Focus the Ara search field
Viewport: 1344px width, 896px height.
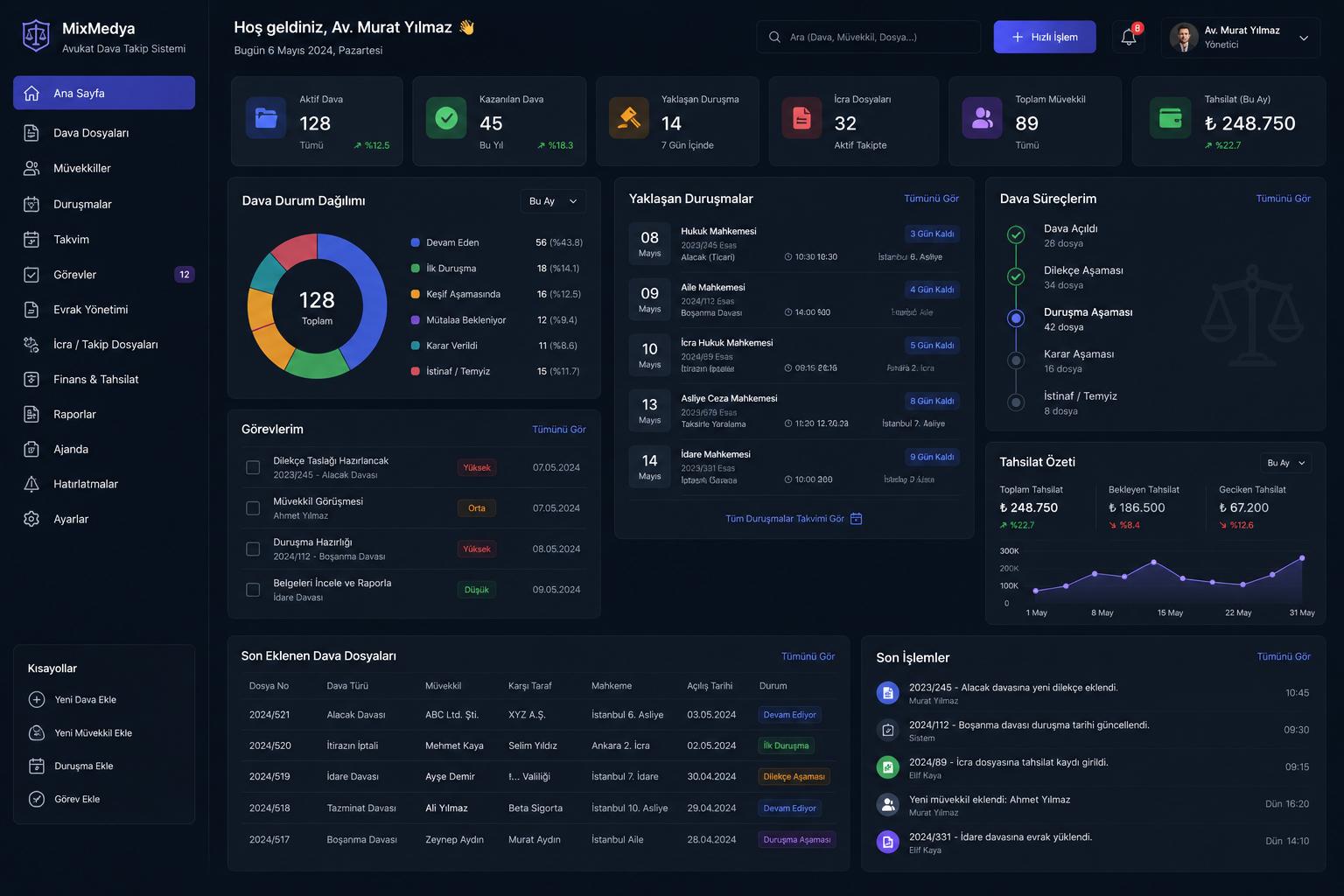869,37
